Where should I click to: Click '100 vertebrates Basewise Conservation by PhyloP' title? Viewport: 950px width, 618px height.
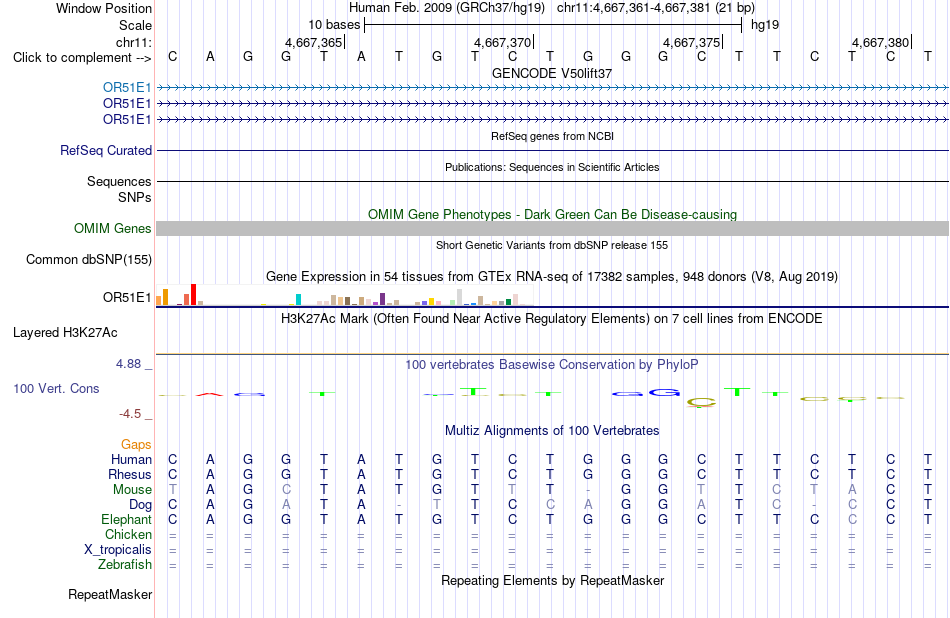pos(552,365)
